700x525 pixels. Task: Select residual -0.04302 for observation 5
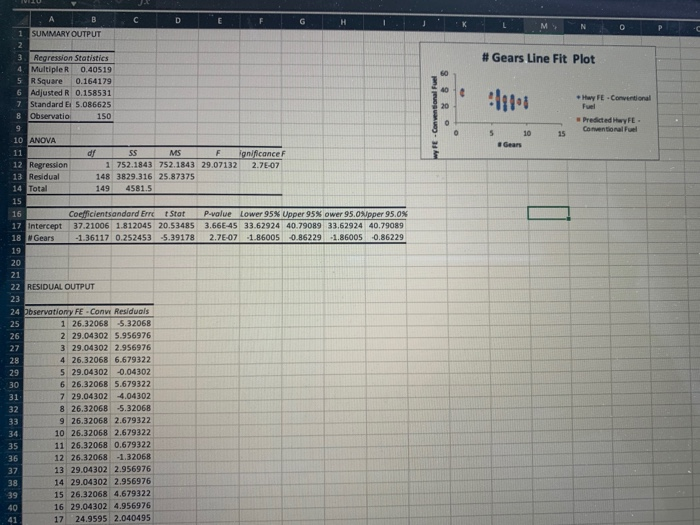[x=133, y=372]
